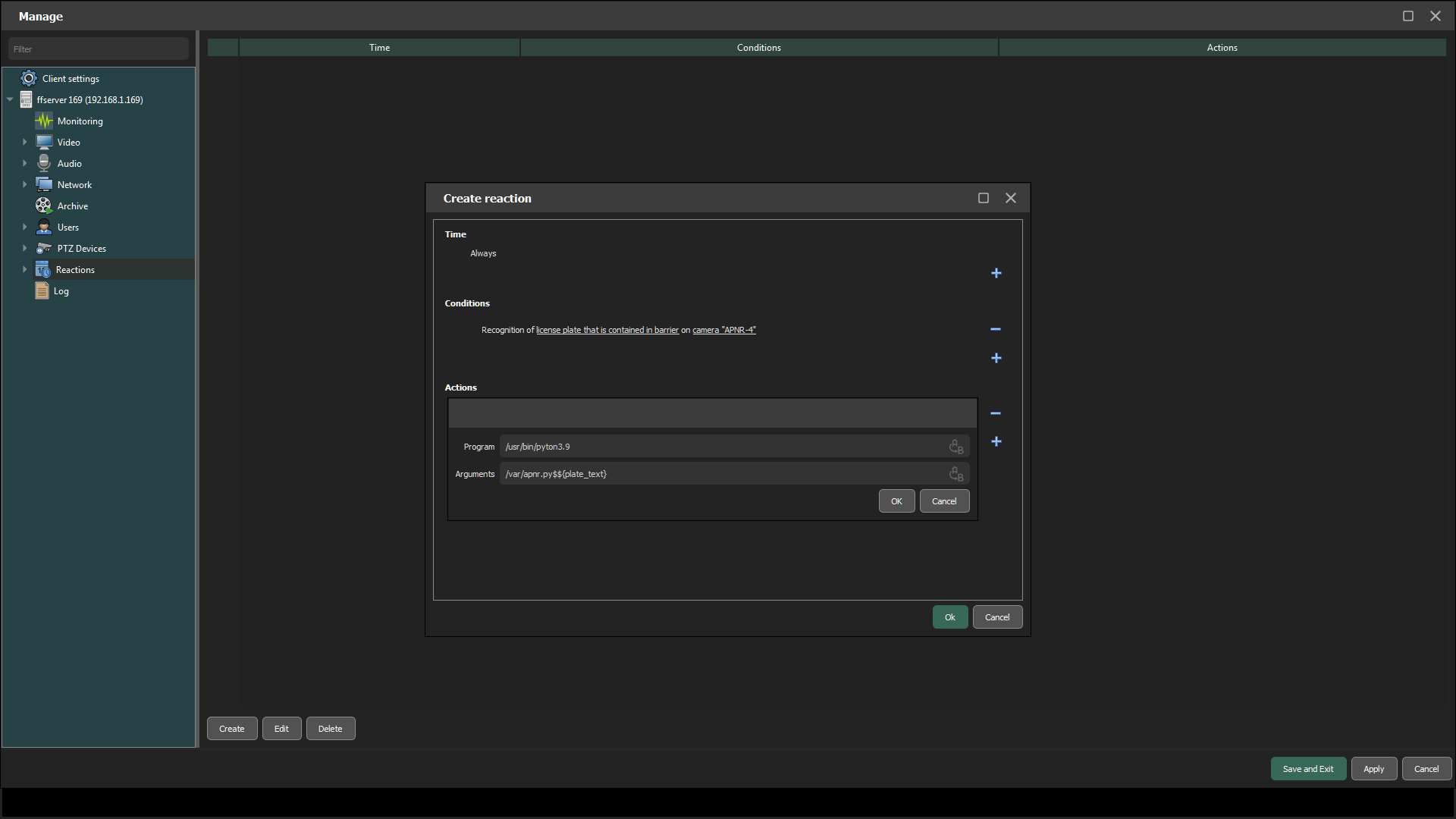The height and width of the screenshot is (819, 1456).
Task: Add a new Time entry with plus
Action: [996, 273]
